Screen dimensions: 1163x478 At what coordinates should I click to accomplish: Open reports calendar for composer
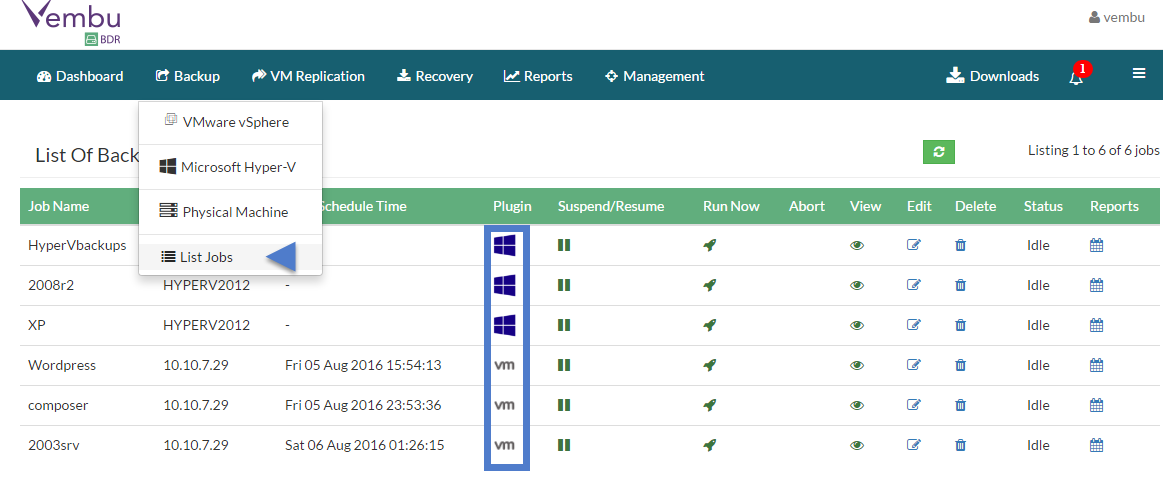pyautogui.click(x=1097, y=405)
